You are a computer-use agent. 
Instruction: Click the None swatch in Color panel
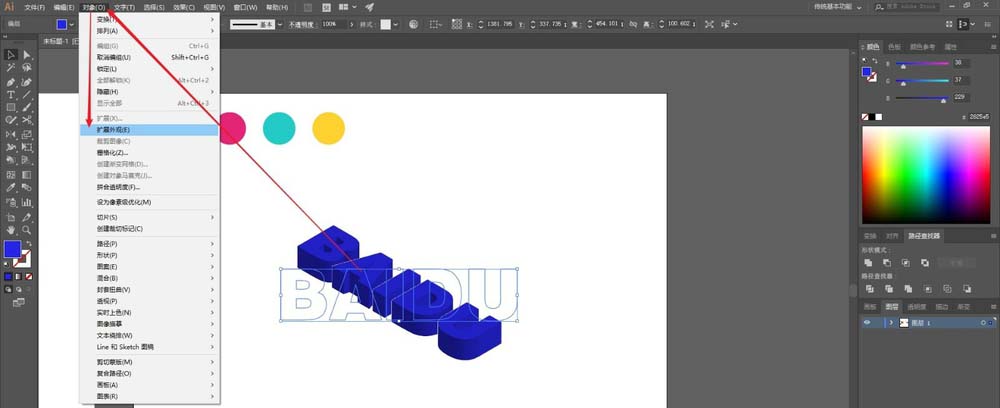[865, 117]
